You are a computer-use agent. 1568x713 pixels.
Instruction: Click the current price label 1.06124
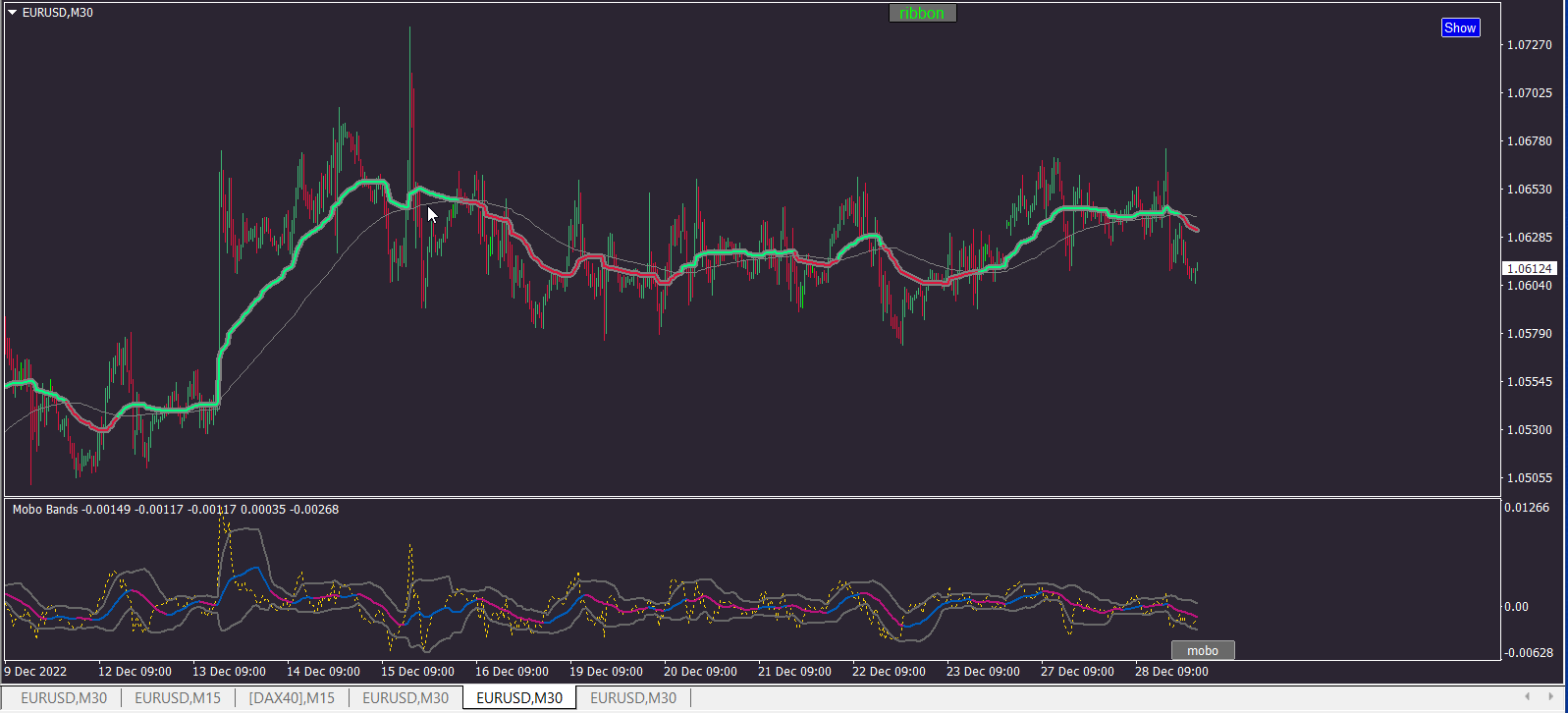(x=1530, y=268)
